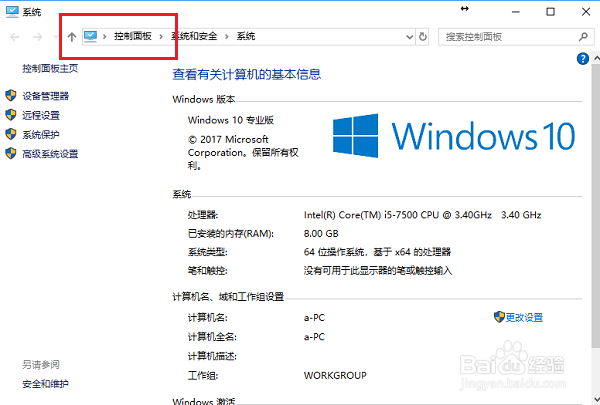Expand the chevron before 控制面板 breadcrumb
The height and width of the screenshot is (405, 600).
[104, 37]
